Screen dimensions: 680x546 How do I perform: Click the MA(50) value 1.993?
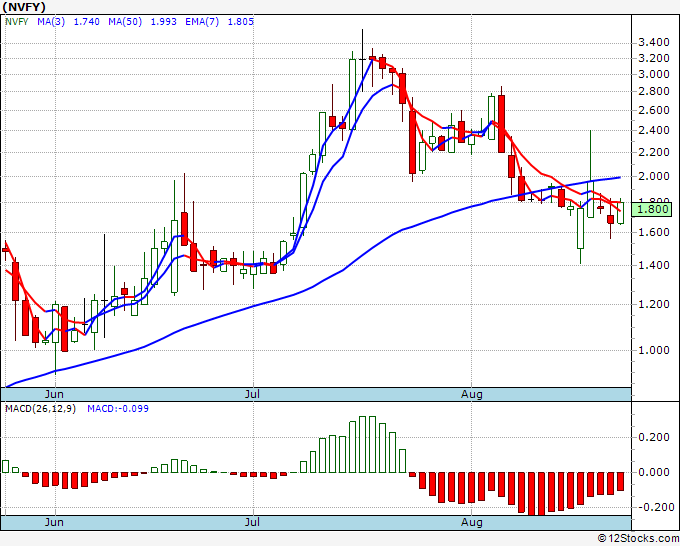(163, 22)
